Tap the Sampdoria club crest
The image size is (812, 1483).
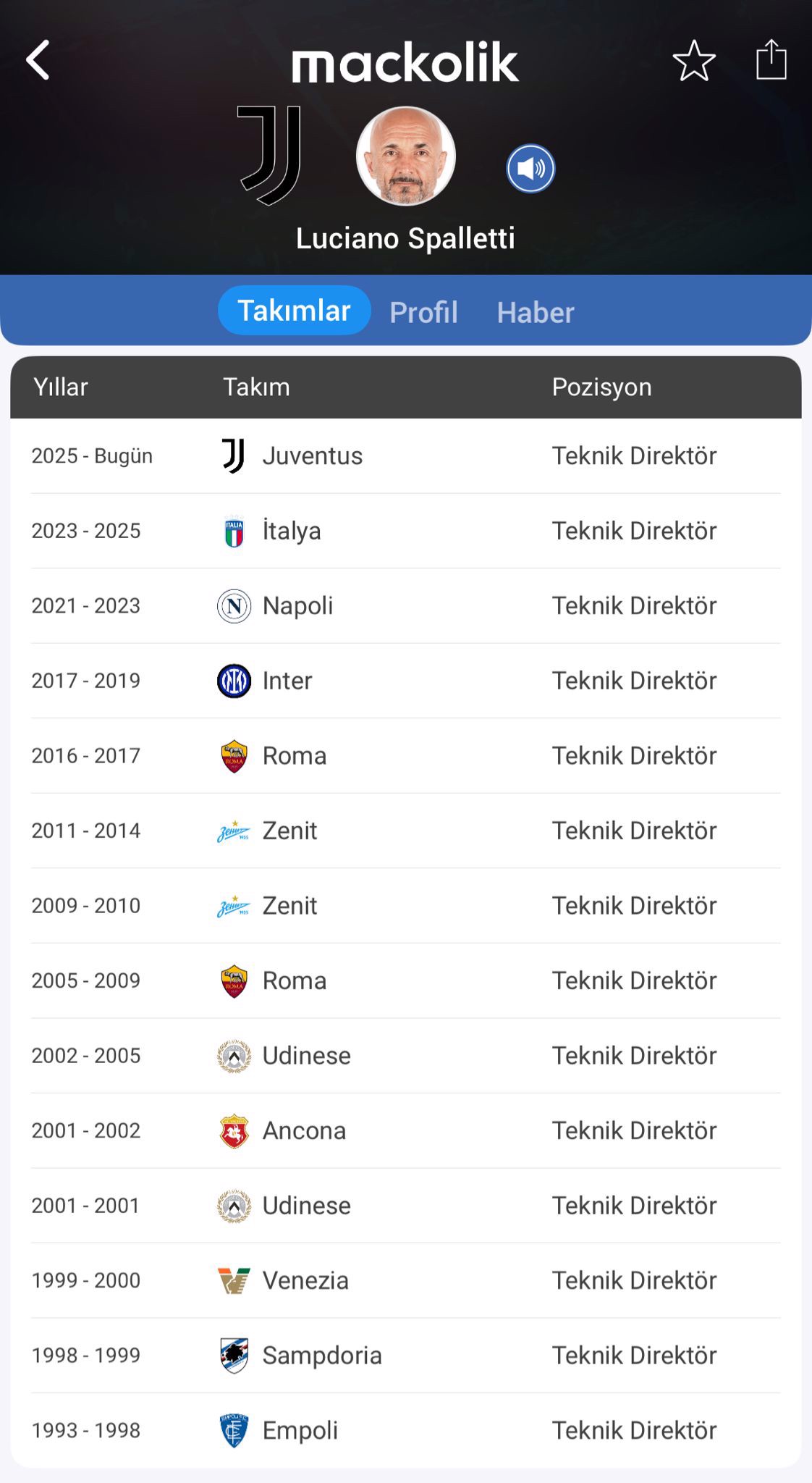point(234,1356)
